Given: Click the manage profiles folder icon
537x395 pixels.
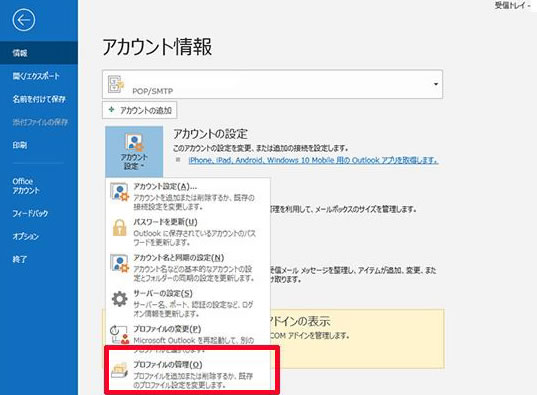Looking at the screenshot, I should click(119, 370).
